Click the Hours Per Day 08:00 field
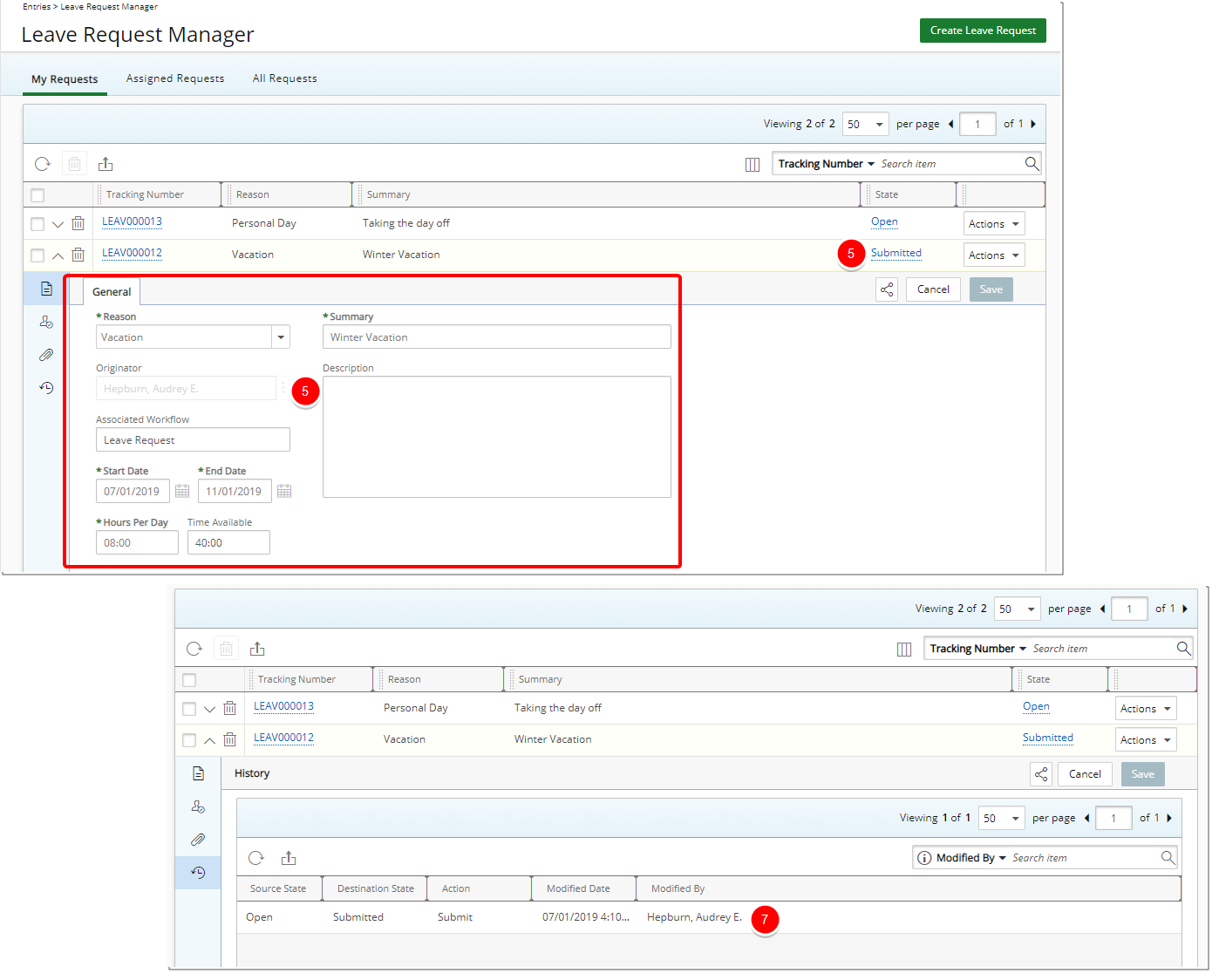This screenshot has height=980, width=1219. (137, 542)
